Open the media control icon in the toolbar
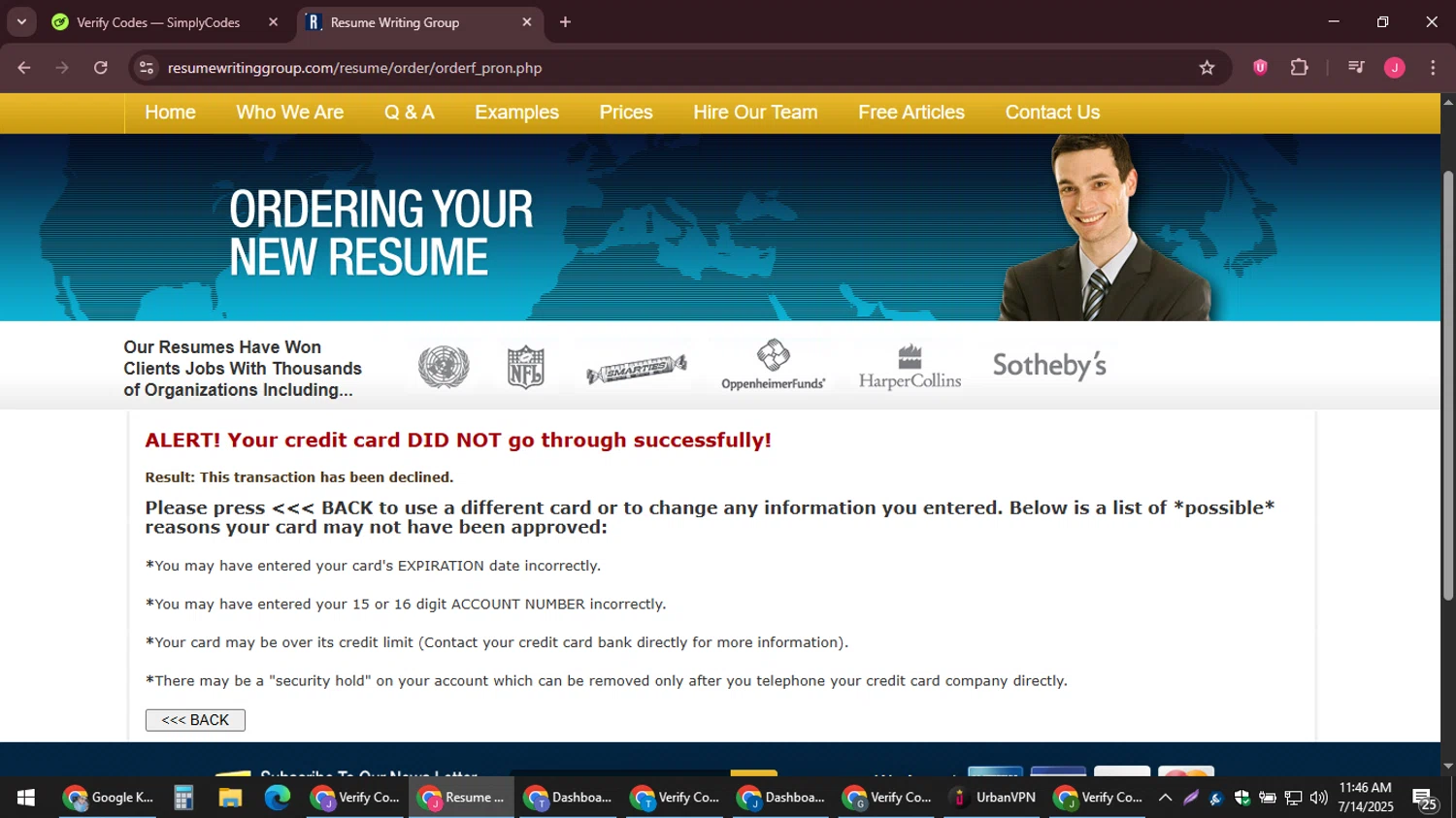1456x818 pixels. pyautogui.click(x=1356, y=68)
